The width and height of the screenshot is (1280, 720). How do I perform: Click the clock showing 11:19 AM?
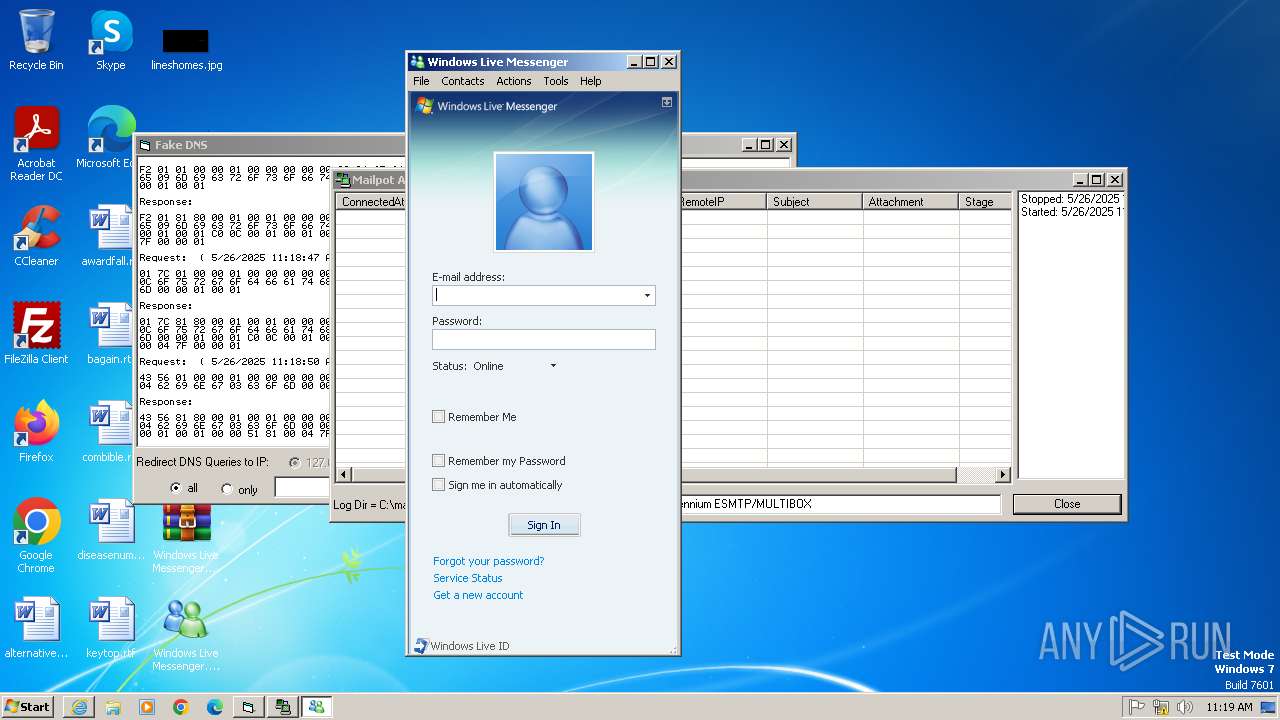tap(1229, 707)
